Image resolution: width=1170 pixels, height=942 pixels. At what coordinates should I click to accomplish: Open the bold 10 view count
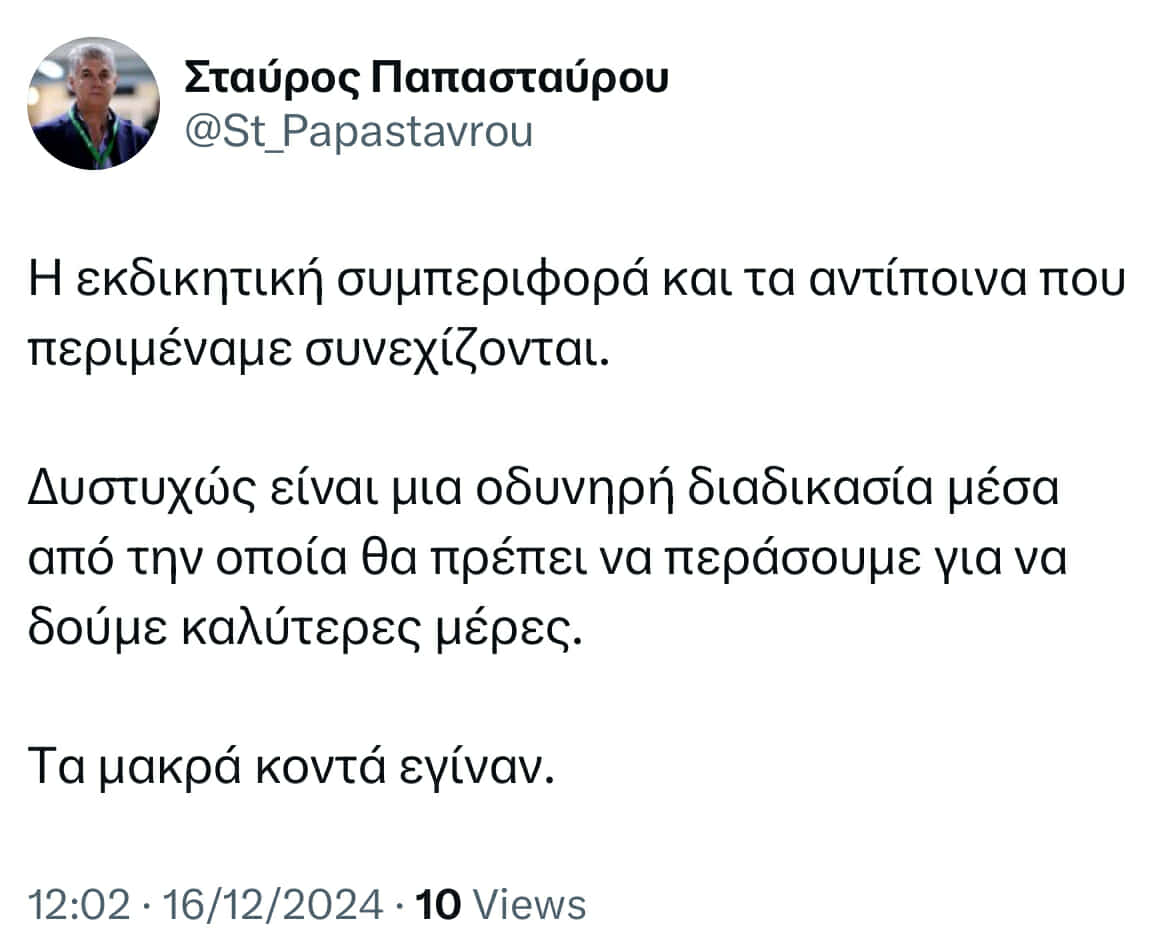click(438, 904)
